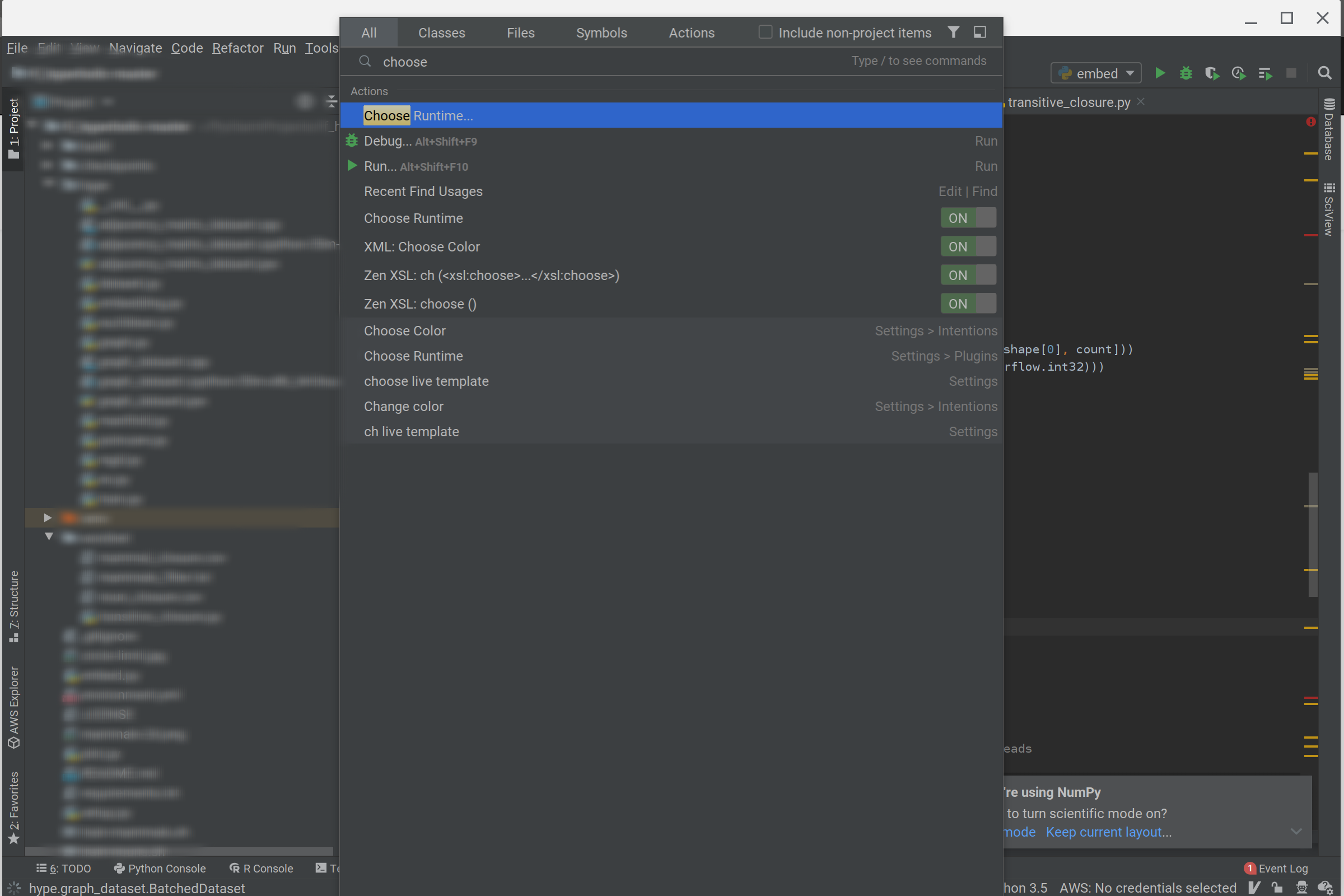Click the Debug bug icon in toolbar

pos(1186,73)
